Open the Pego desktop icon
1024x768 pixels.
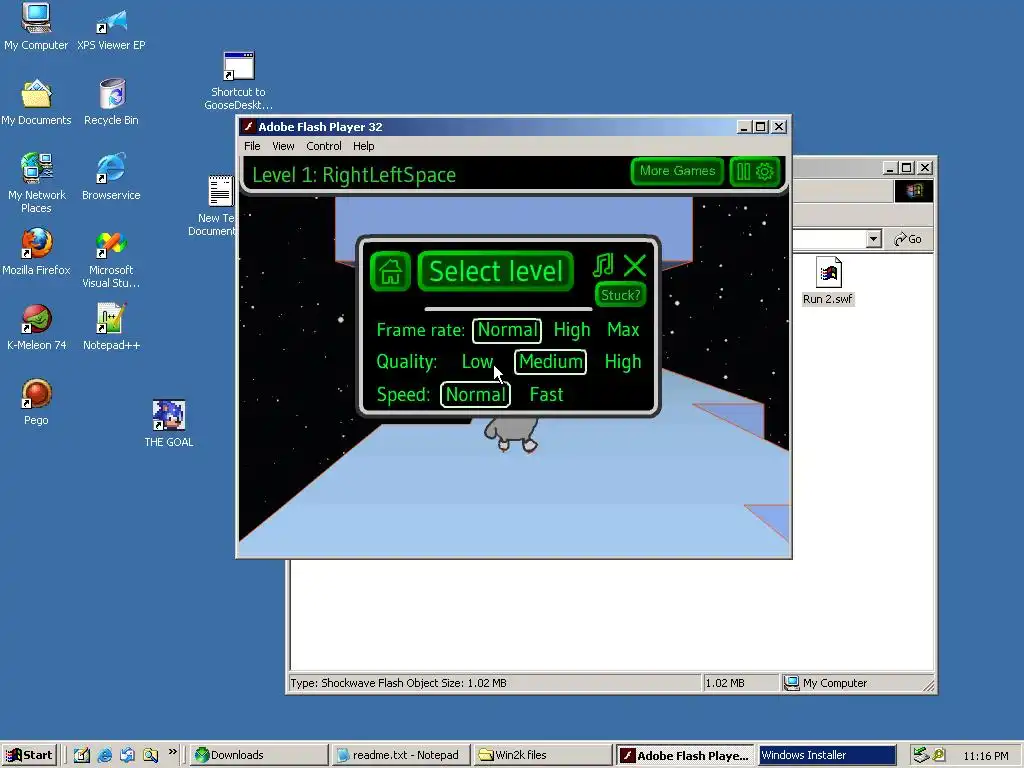point(36,402)
